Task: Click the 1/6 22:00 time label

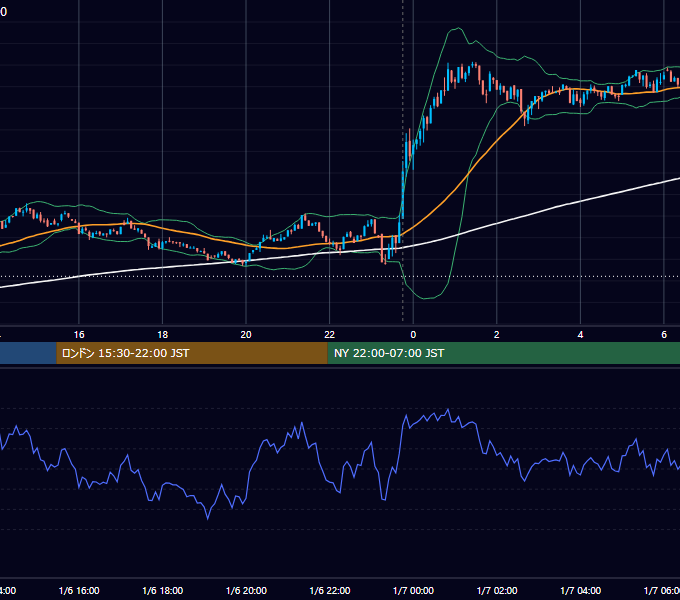Action: tap(330, 590)
